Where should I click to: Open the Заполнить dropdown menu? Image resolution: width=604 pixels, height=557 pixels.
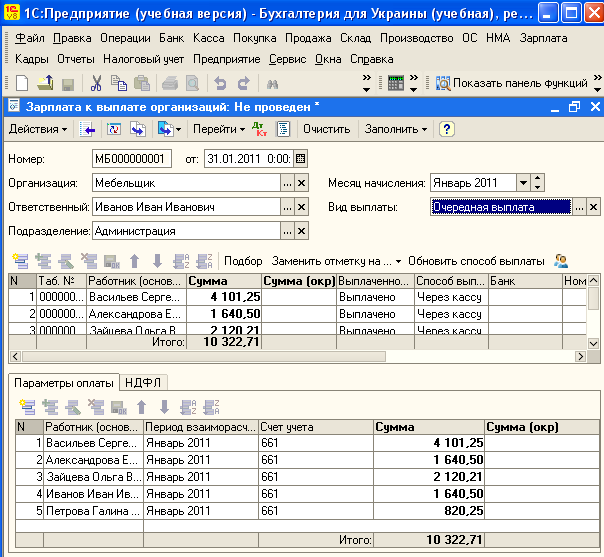tap(396, 129)
